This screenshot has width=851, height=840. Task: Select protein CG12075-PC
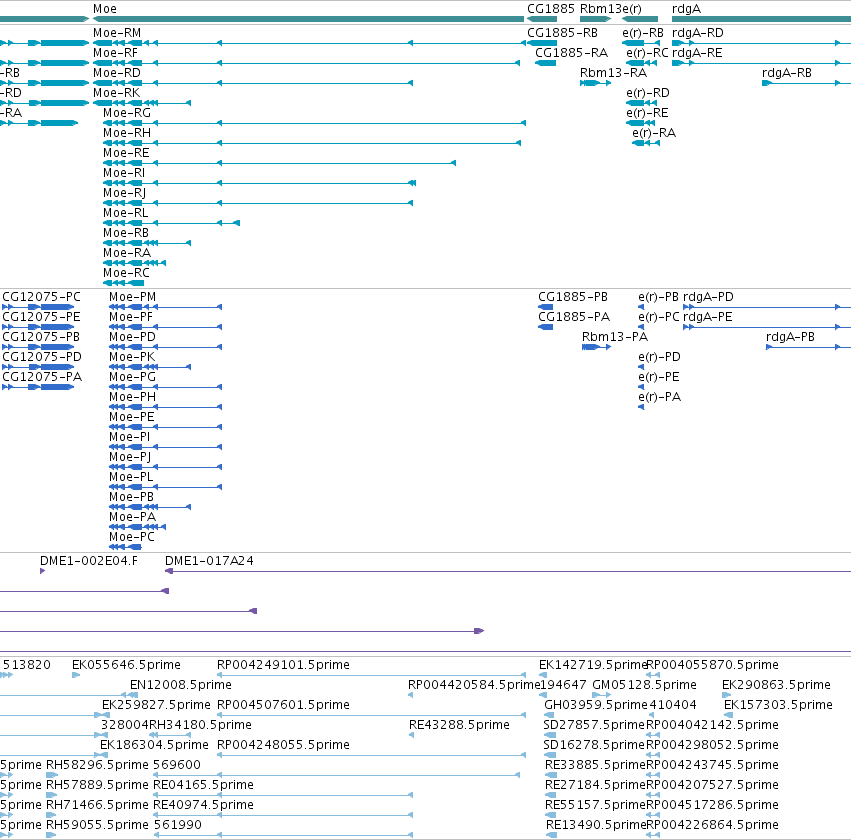41,297
